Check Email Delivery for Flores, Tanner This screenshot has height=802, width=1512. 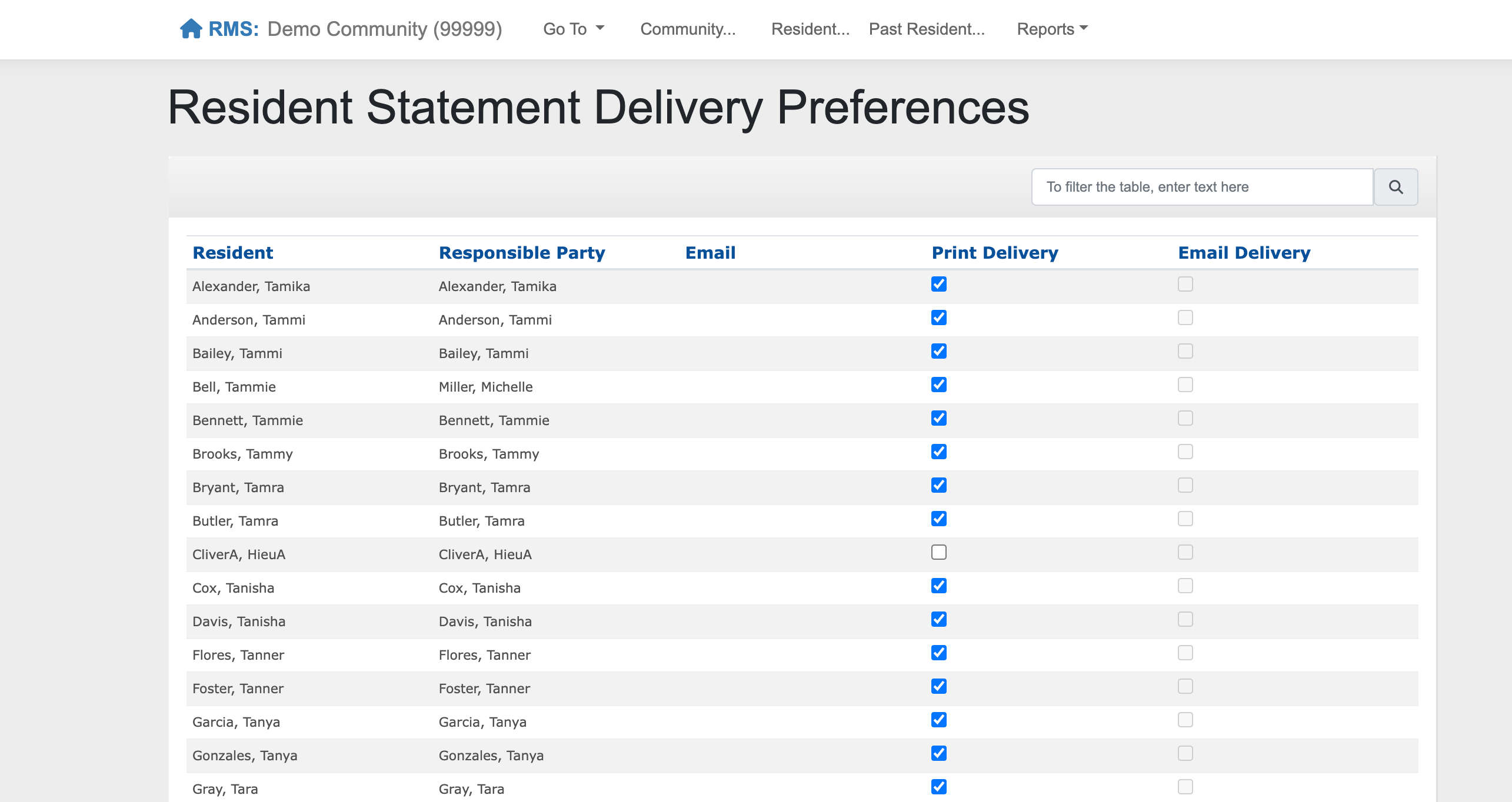(x=1185, y=653)
